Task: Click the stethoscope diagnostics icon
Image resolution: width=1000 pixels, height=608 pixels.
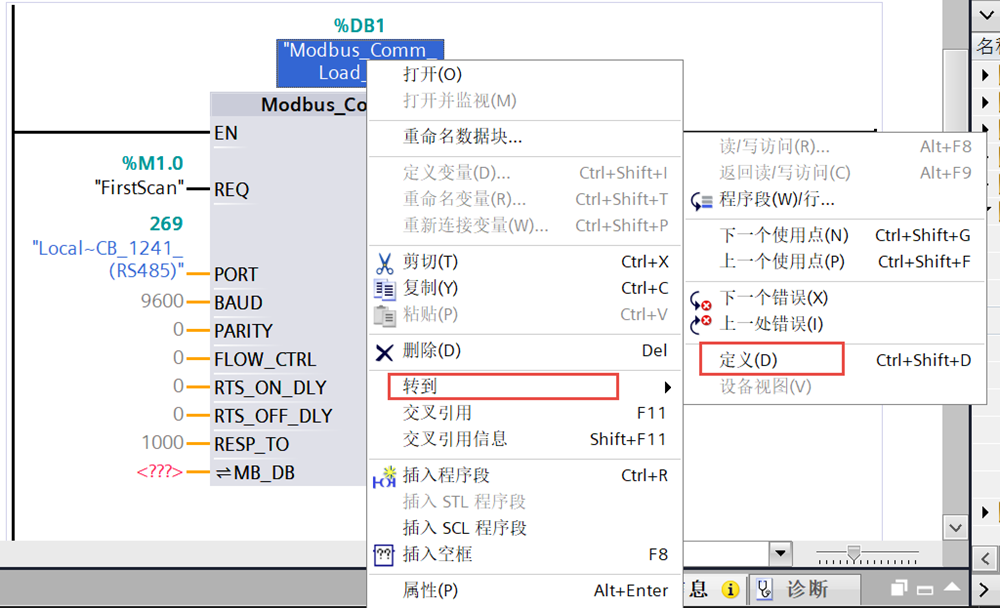Action: coord(764,589)
